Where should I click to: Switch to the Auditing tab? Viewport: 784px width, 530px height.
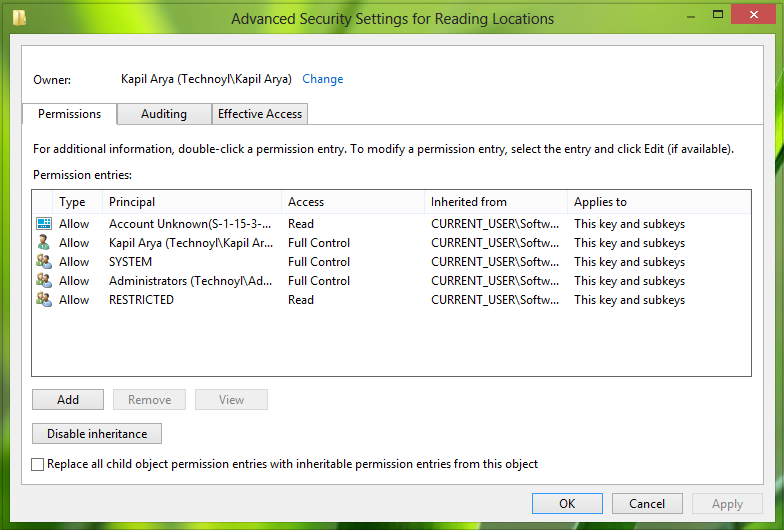coord(164,114)
